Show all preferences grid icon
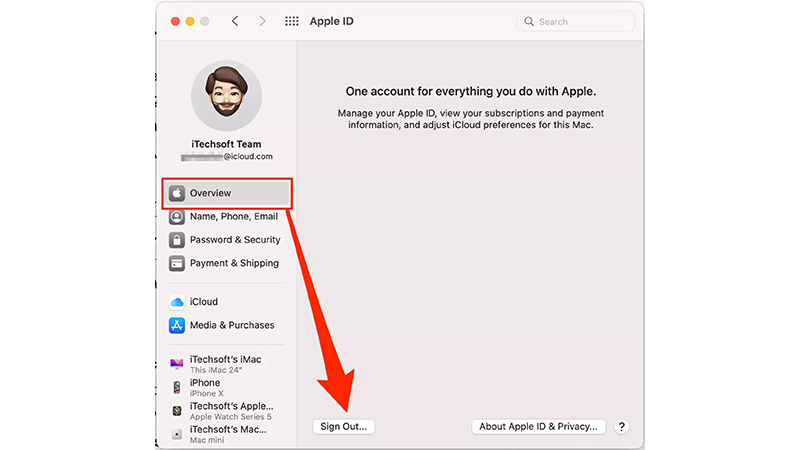This screenshot has height=450, width=800. click(292, 21)
